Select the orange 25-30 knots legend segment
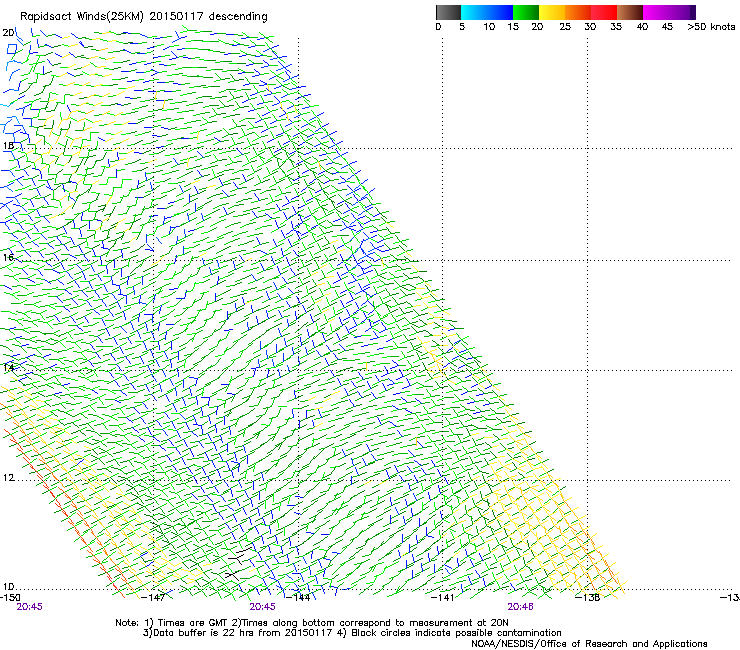This screenshot has width=740, height=650. (578, 12)
